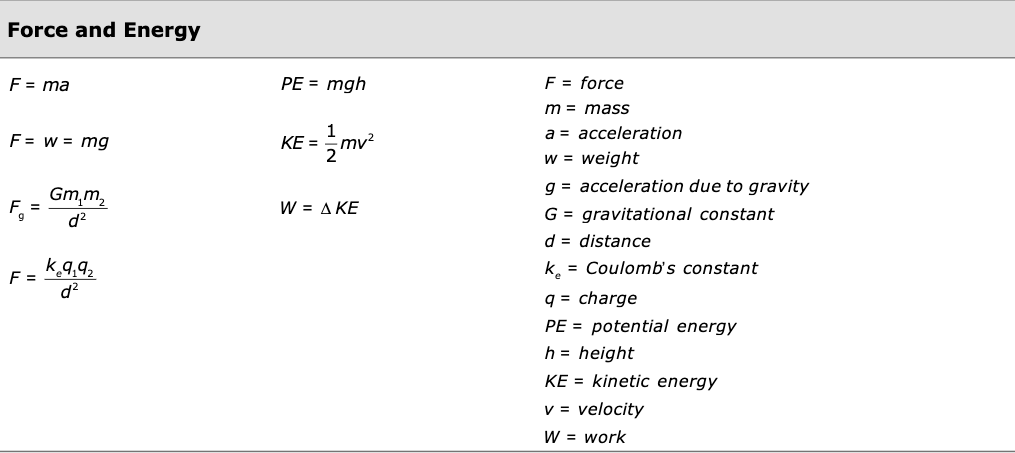Select the F = w = mg equation
Image resolution: width=1015 pixels, height=453 pixels.
[59, 141]
